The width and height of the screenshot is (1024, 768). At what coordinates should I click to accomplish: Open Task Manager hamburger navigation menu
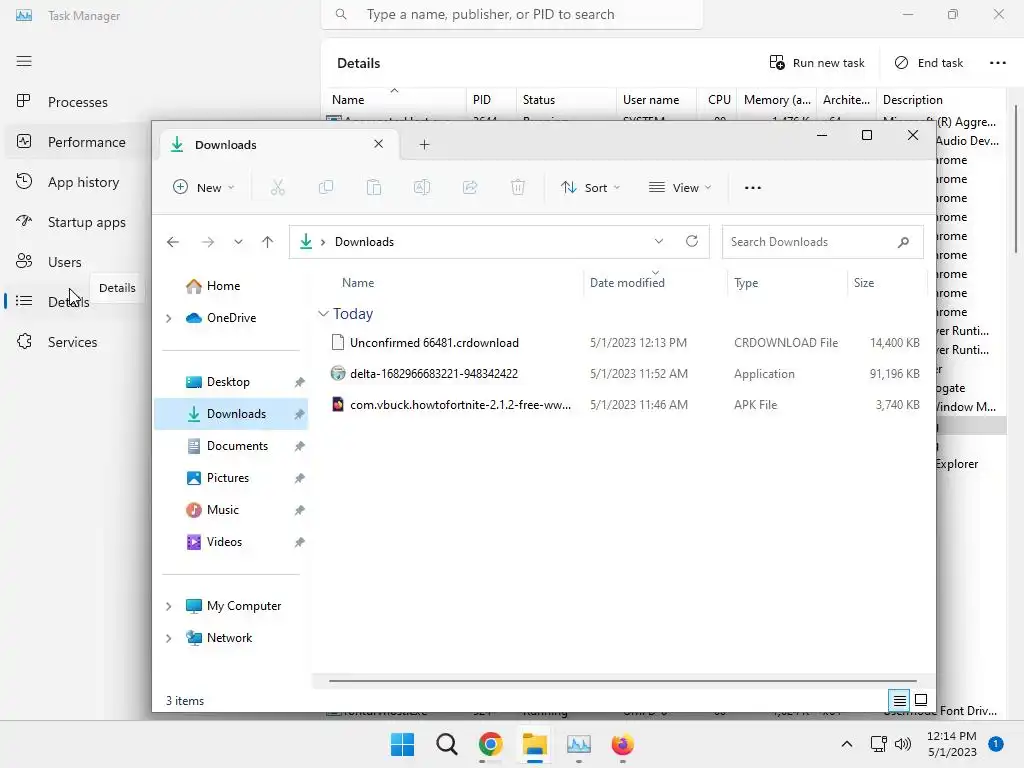24,61
